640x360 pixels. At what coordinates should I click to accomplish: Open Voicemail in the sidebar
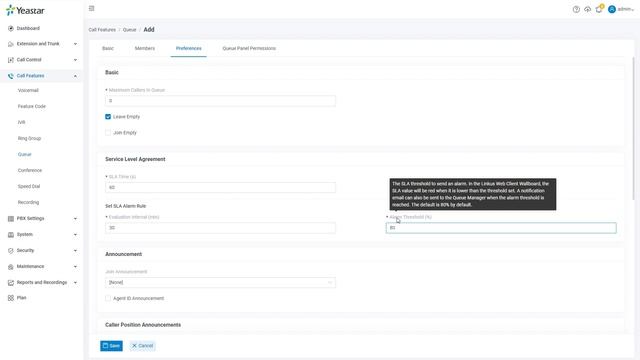click(x=28, y=90)
